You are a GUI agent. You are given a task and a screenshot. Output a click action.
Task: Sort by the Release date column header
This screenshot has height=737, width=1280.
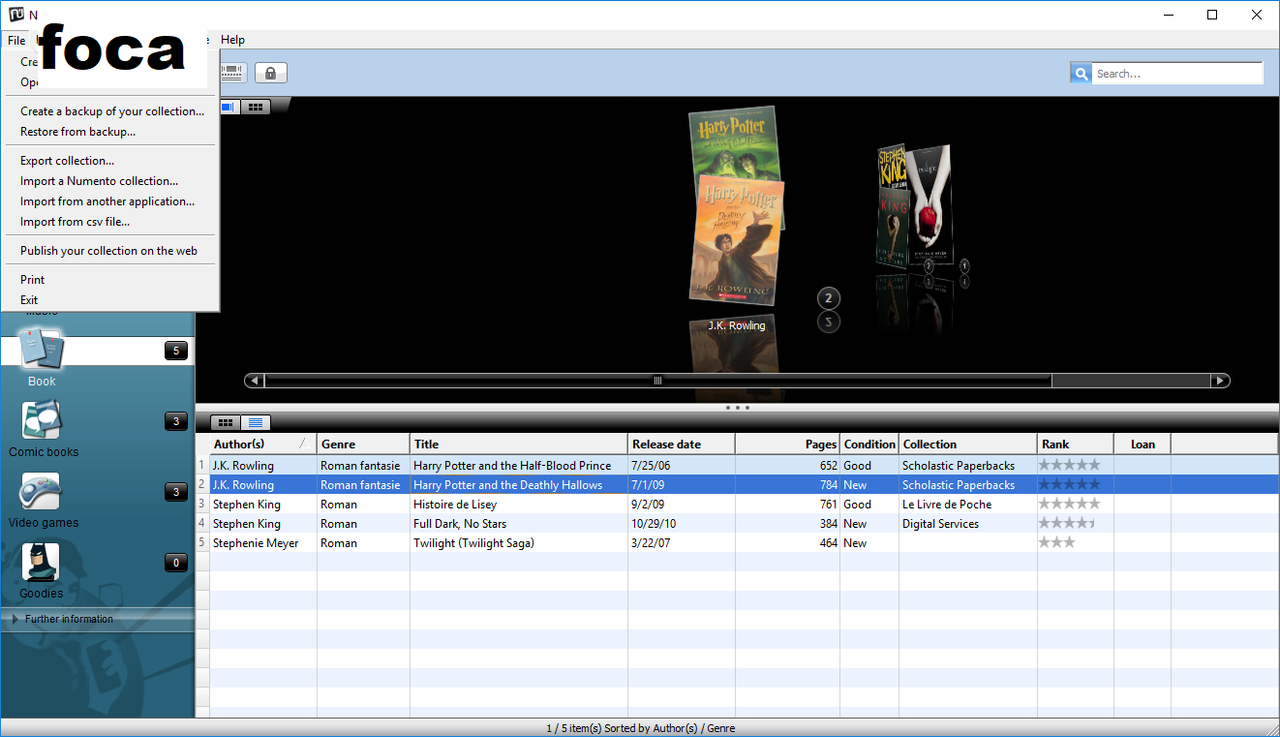point(681,444)
